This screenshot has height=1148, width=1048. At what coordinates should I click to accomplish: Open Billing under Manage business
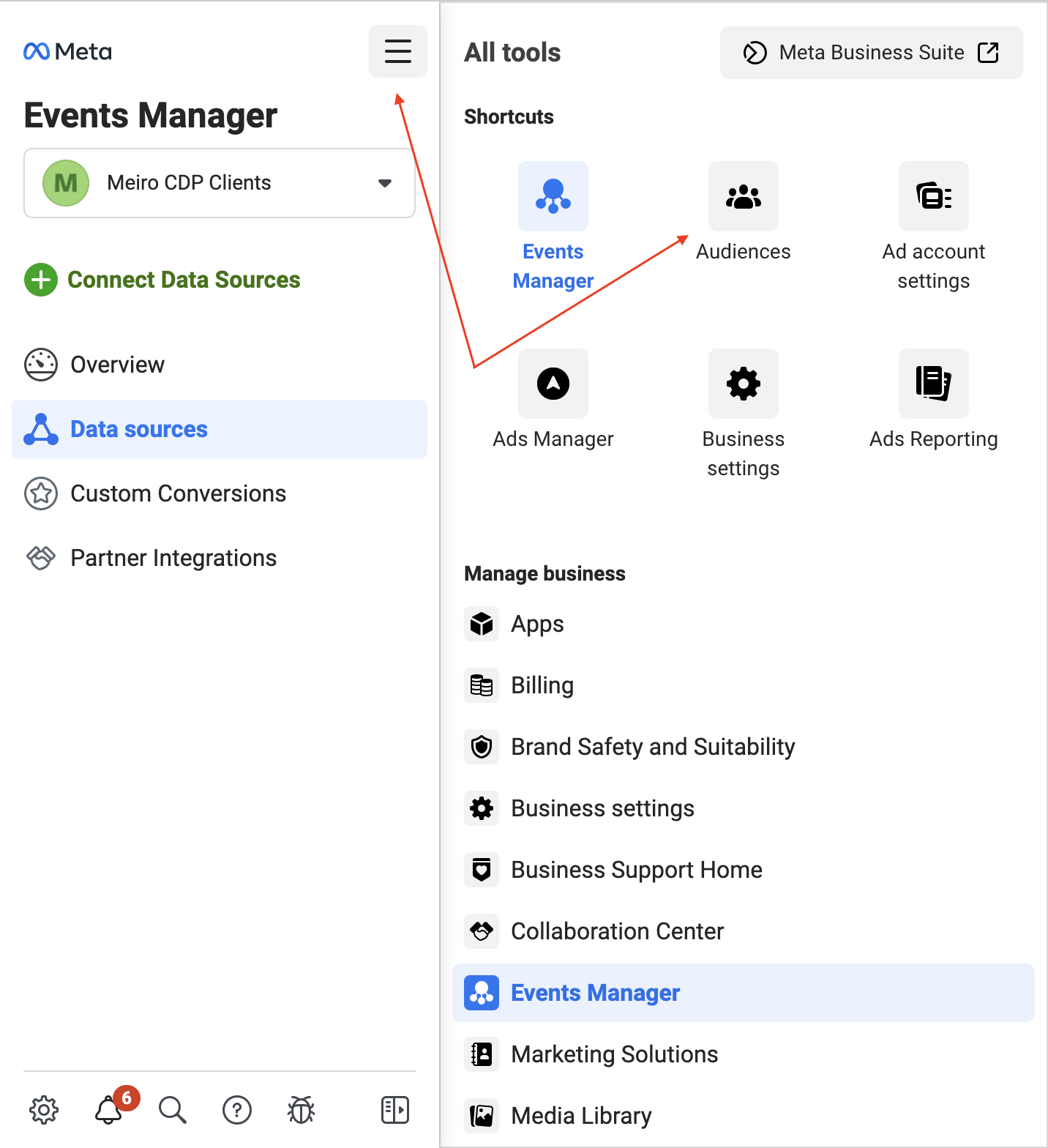(x=744, y=685)
